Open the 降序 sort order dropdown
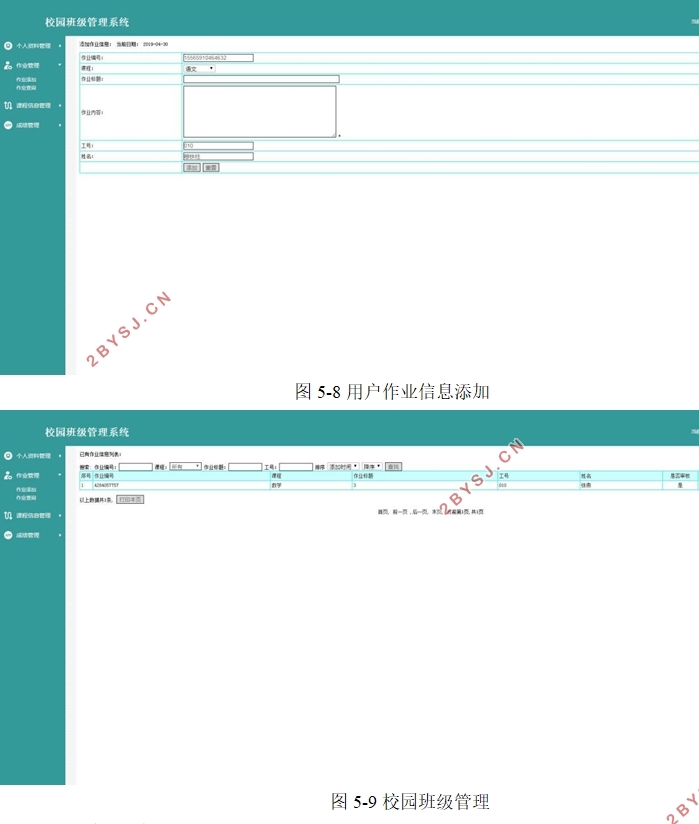Image resolution: width=699 pixels, height=824 pixels. click(x=372, y=466)
